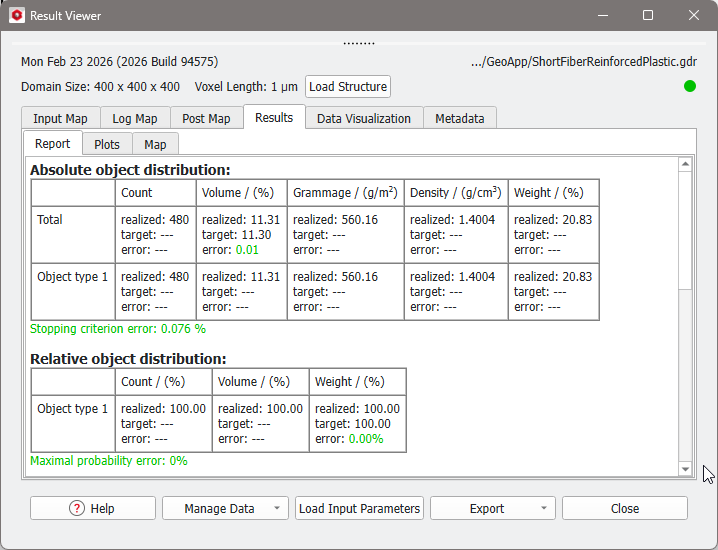Image resolution: width=718 pixels, height=550 pixels.
Task: Switch to the Input Map tab
Action: point(60,118)
